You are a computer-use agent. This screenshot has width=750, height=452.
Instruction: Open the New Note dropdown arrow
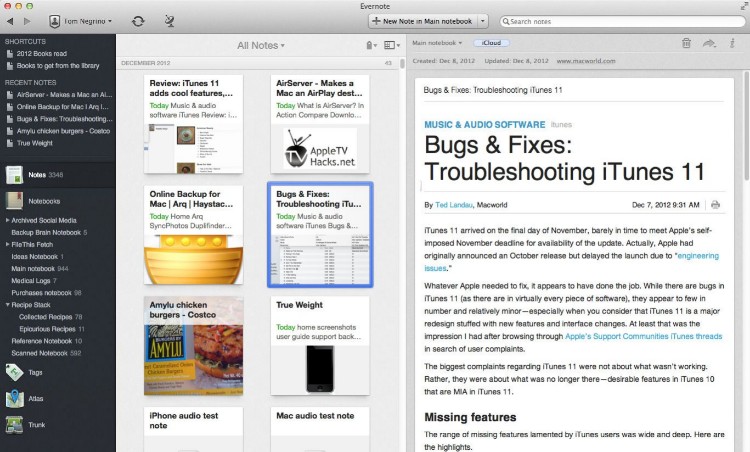point(483,22)
